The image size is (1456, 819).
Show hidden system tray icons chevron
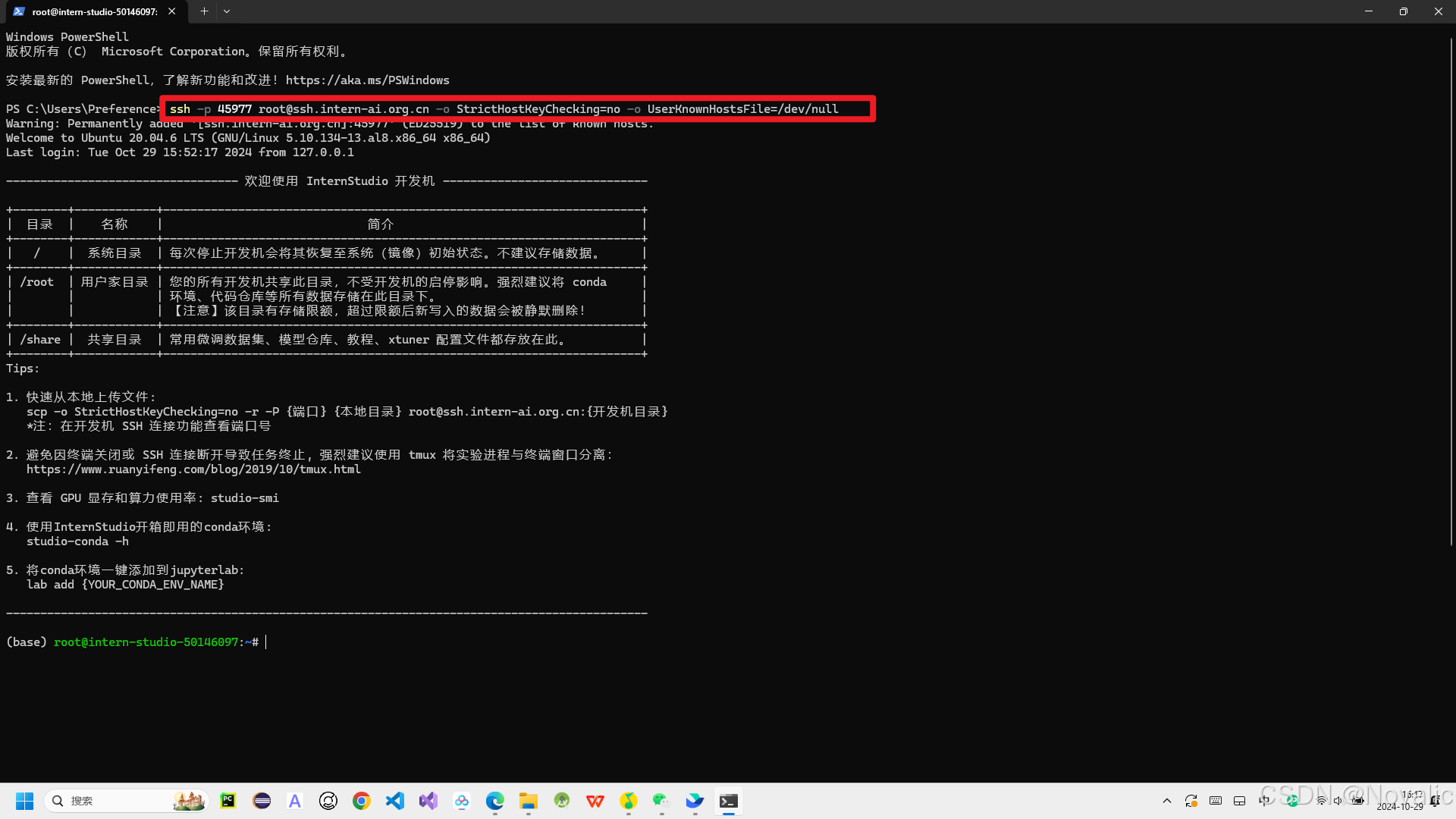coord(1167,801)
